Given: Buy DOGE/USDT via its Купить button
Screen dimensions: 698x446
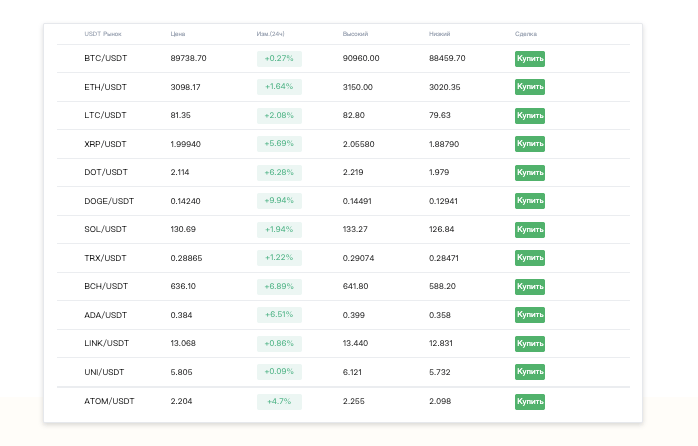Looking at the screenshot, I should tap(529, 201).
